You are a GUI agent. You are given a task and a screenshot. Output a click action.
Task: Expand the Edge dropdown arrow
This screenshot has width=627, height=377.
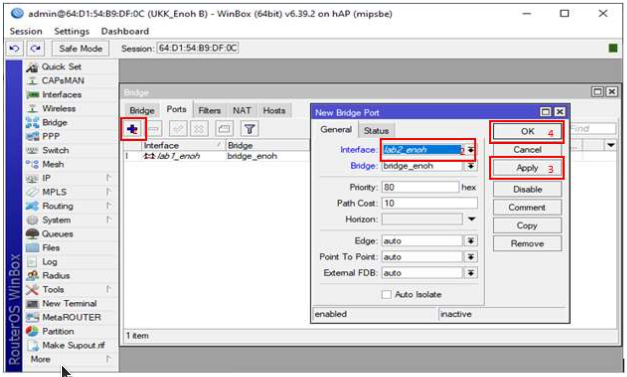point(471,241)
